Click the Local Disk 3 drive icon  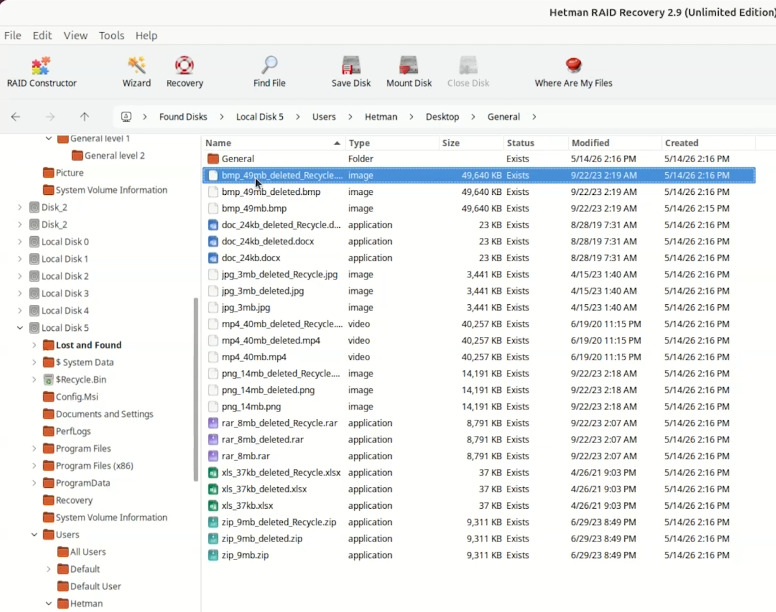tap(34, 293)
